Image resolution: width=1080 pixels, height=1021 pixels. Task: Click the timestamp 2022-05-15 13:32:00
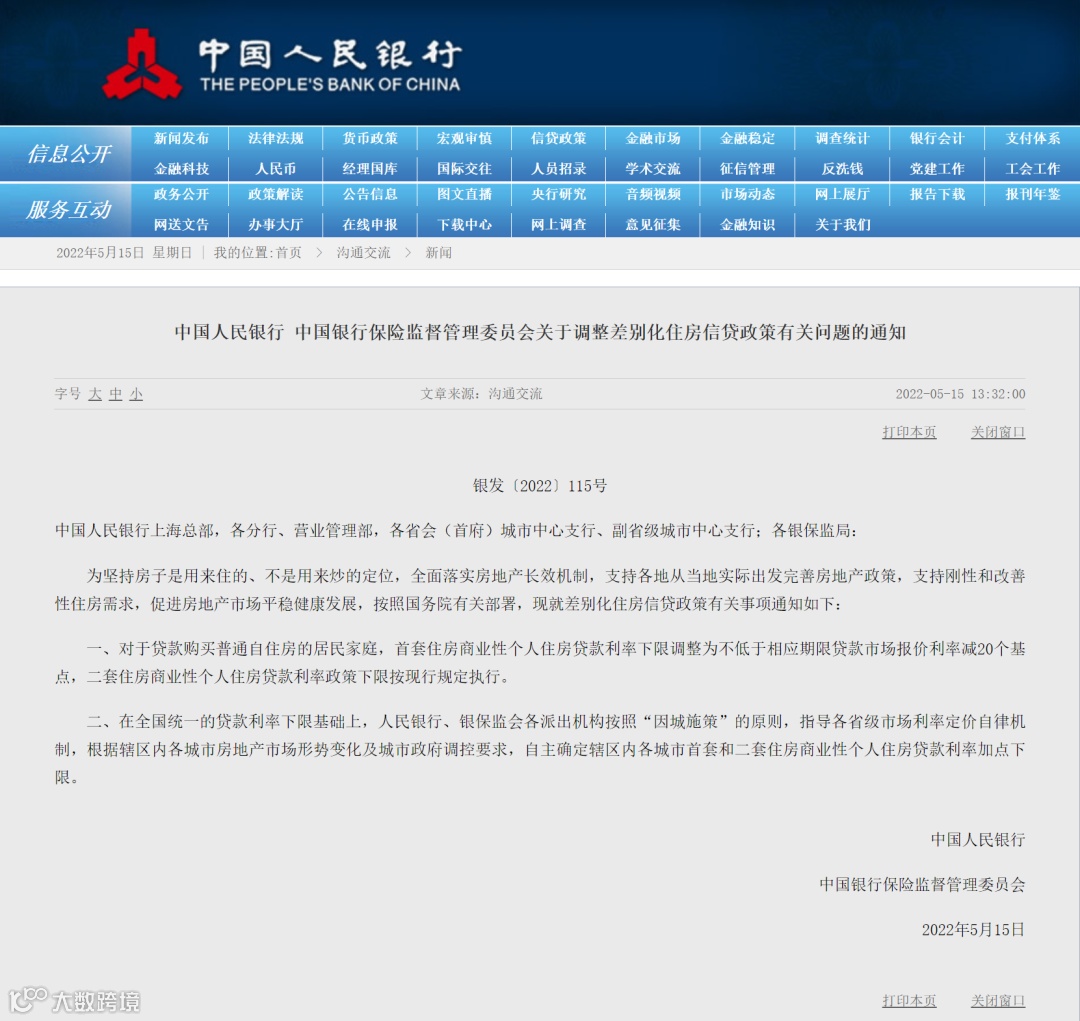(x=960, y=394)
